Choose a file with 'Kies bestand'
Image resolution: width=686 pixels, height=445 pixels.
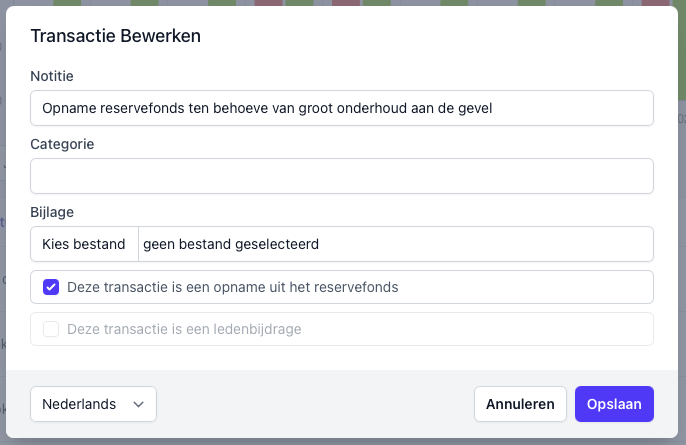84,244
